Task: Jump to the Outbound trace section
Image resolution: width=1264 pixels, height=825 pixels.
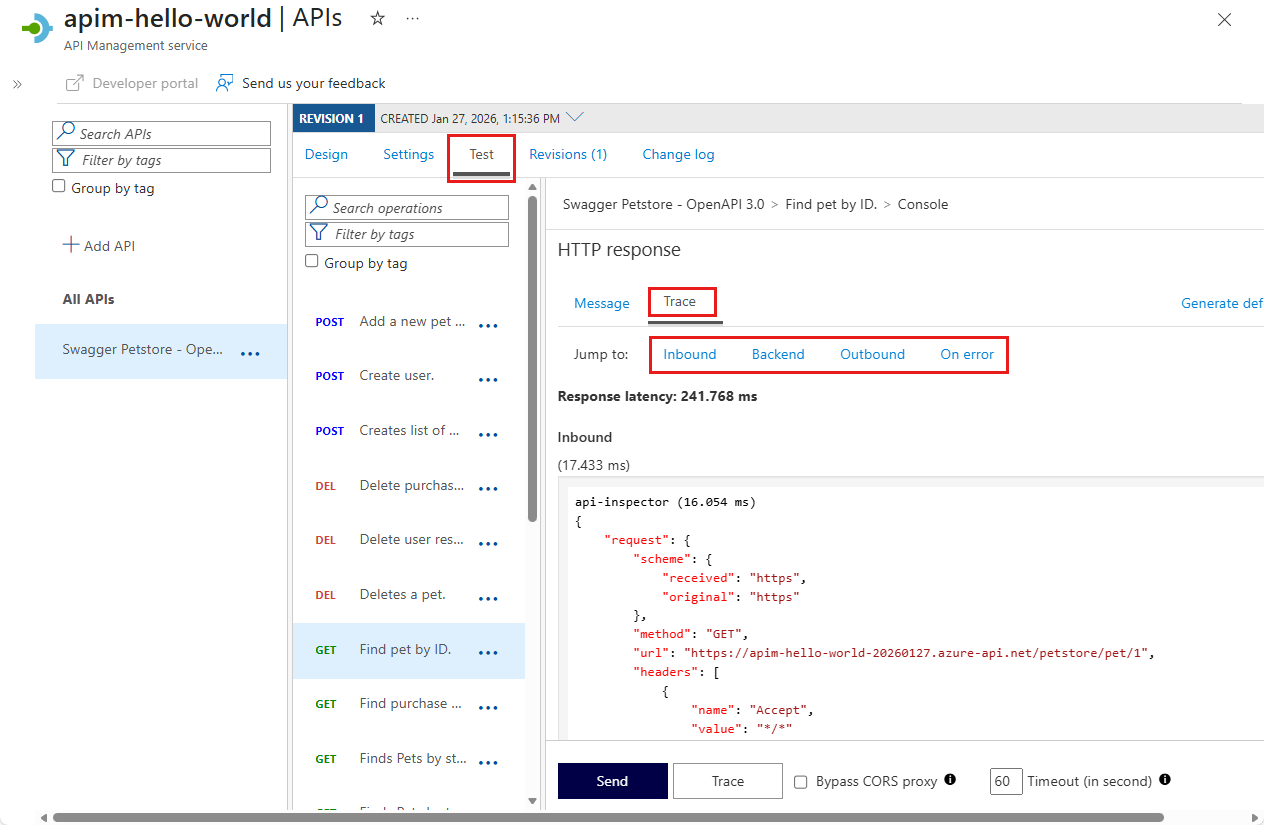Action: click(872, 354)
